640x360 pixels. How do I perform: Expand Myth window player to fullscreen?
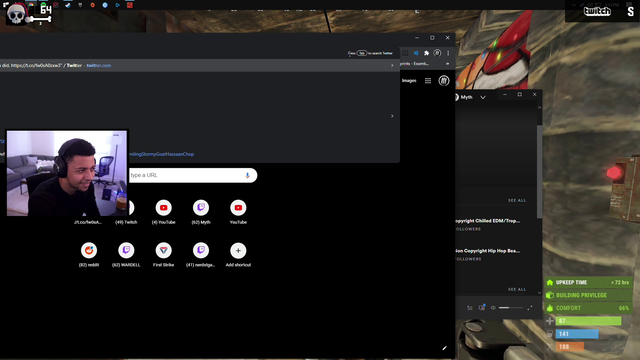tap(529, 308)
